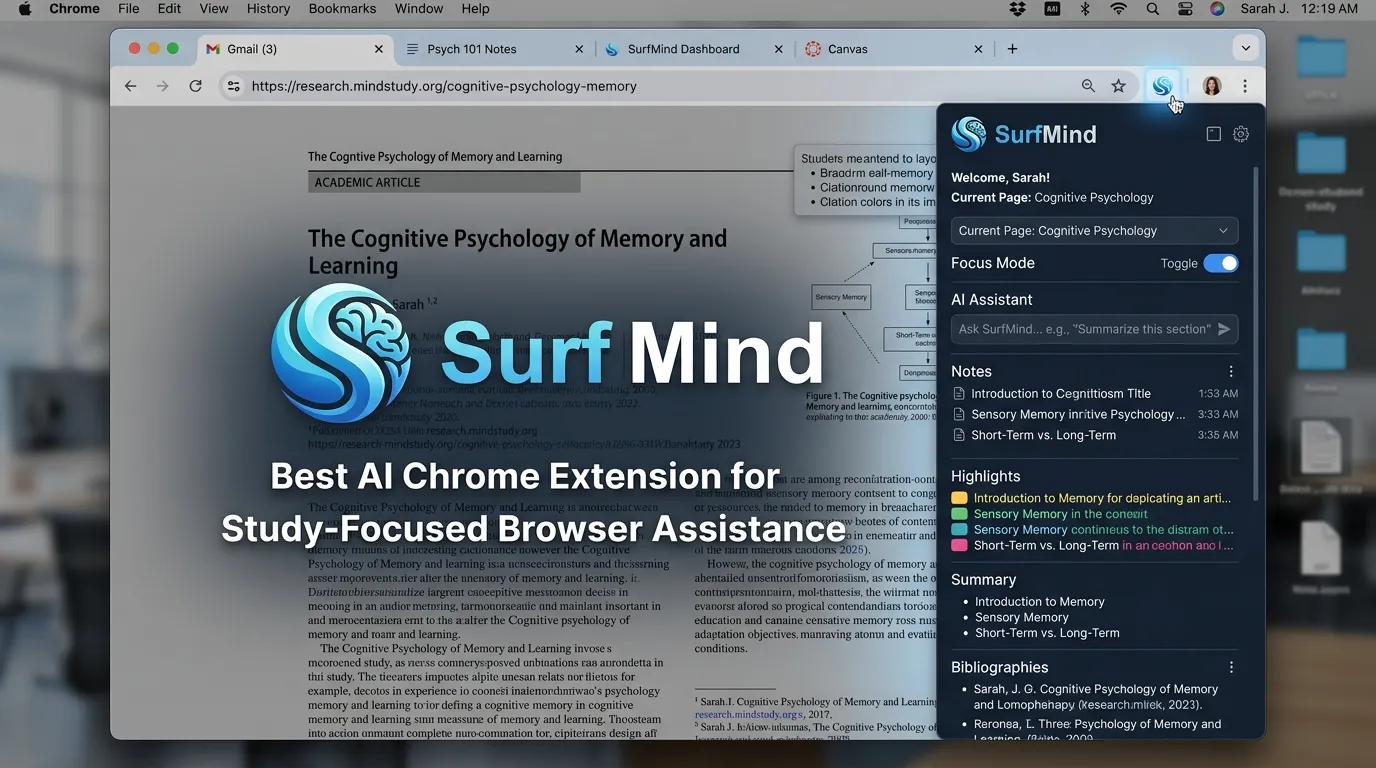
Task: Click the Siri icon in menu bar
Action: (x=1217, y=9)
